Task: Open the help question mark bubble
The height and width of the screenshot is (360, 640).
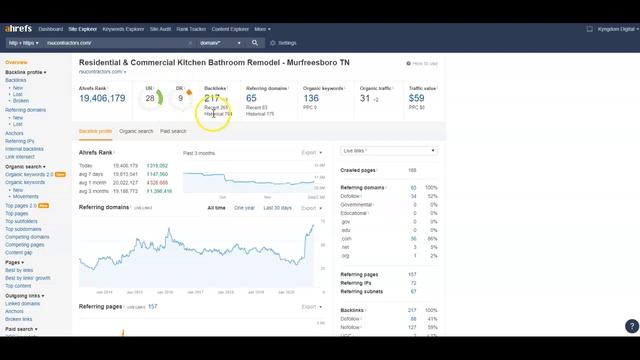Action: [632, 326]
